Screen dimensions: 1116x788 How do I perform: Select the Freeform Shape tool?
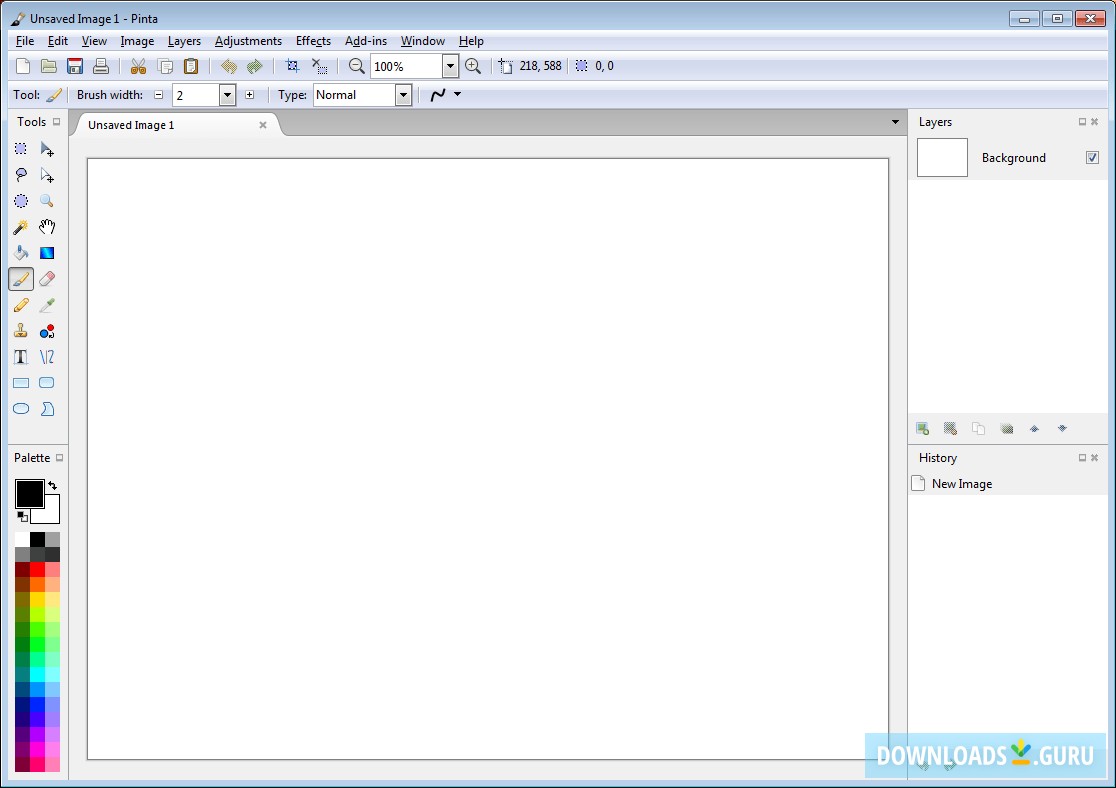pyautogui.click(x=47, y=409)
